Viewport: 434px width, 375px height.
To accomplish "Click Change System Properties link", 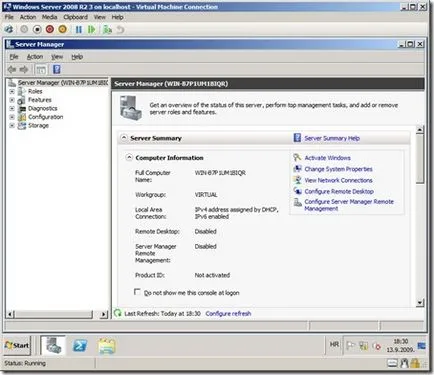I will point(338,169).
